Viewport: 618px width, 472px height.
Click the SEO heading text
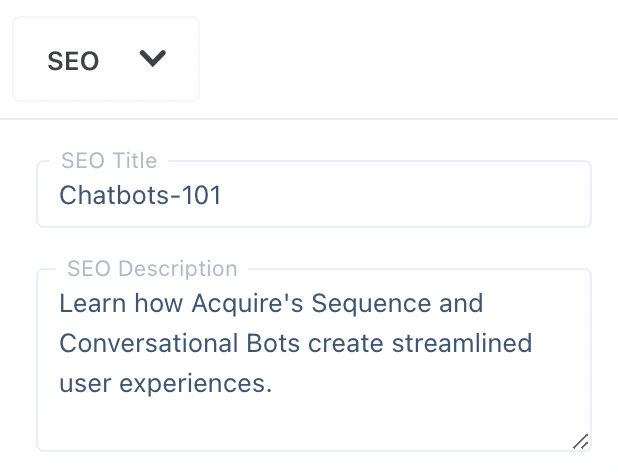point(73,61)
